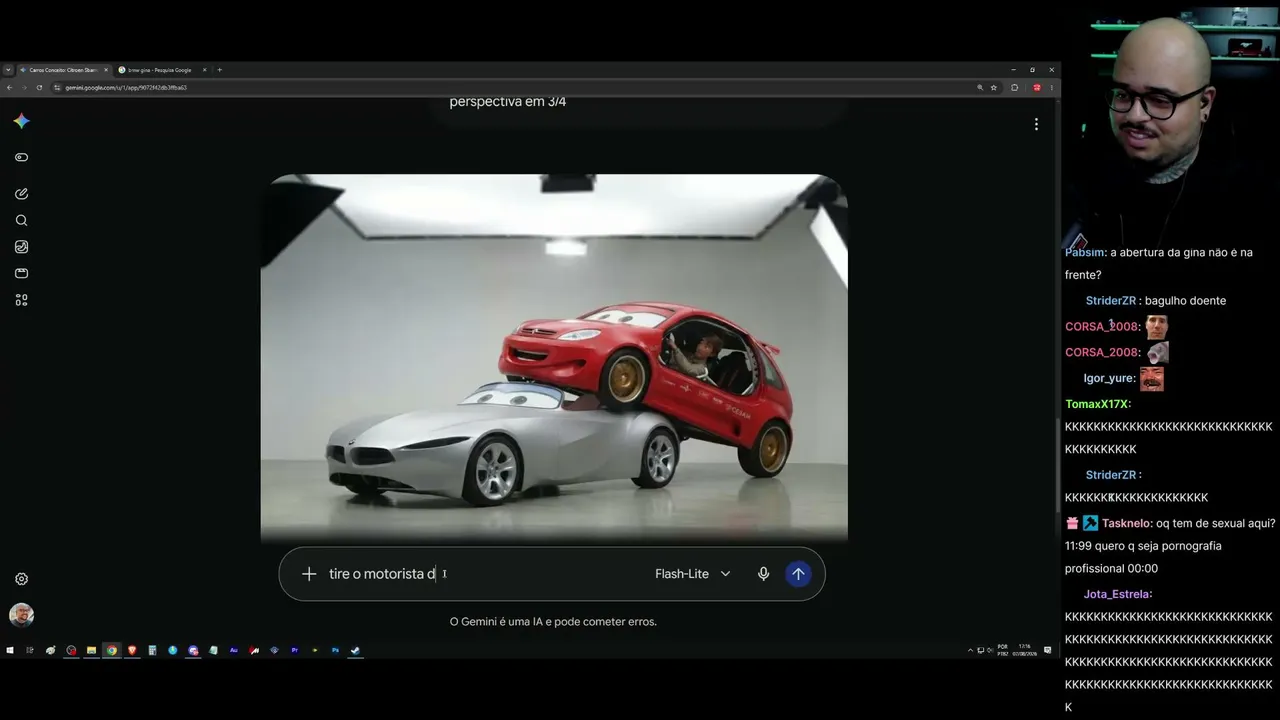Viewport: 1280px width, 720px height.
Task: Bookmark this page with the star
Action: coord(994,88)
